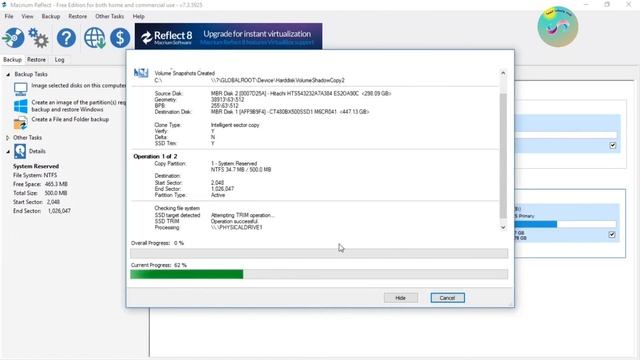Screen dimensions: 640x360
Task: Open the Help menu
Action: [x=138, y=16]
